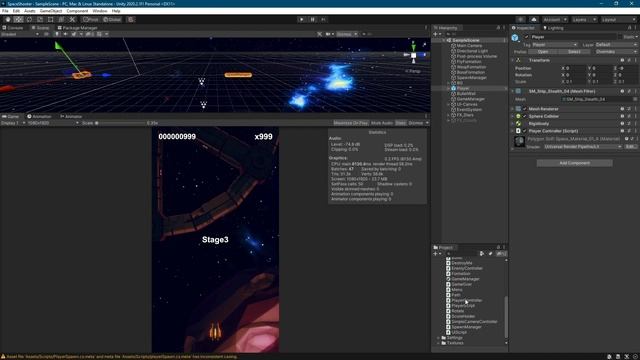This screenshot has height=360, width=640.
Task: Expand FX_Stars in Hierarchy
Action: coord(448,115)
